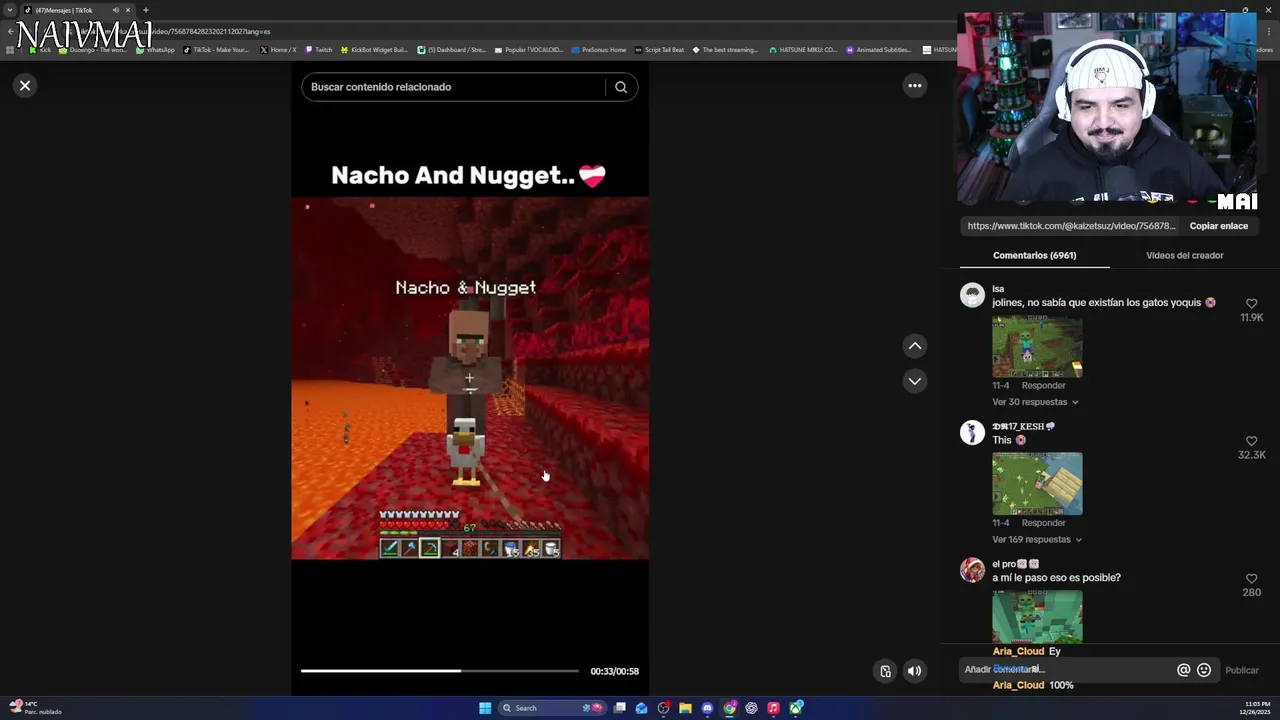Open the WhatsApp bookmark
Screen dimensions: 1280x720
[153, 50]
